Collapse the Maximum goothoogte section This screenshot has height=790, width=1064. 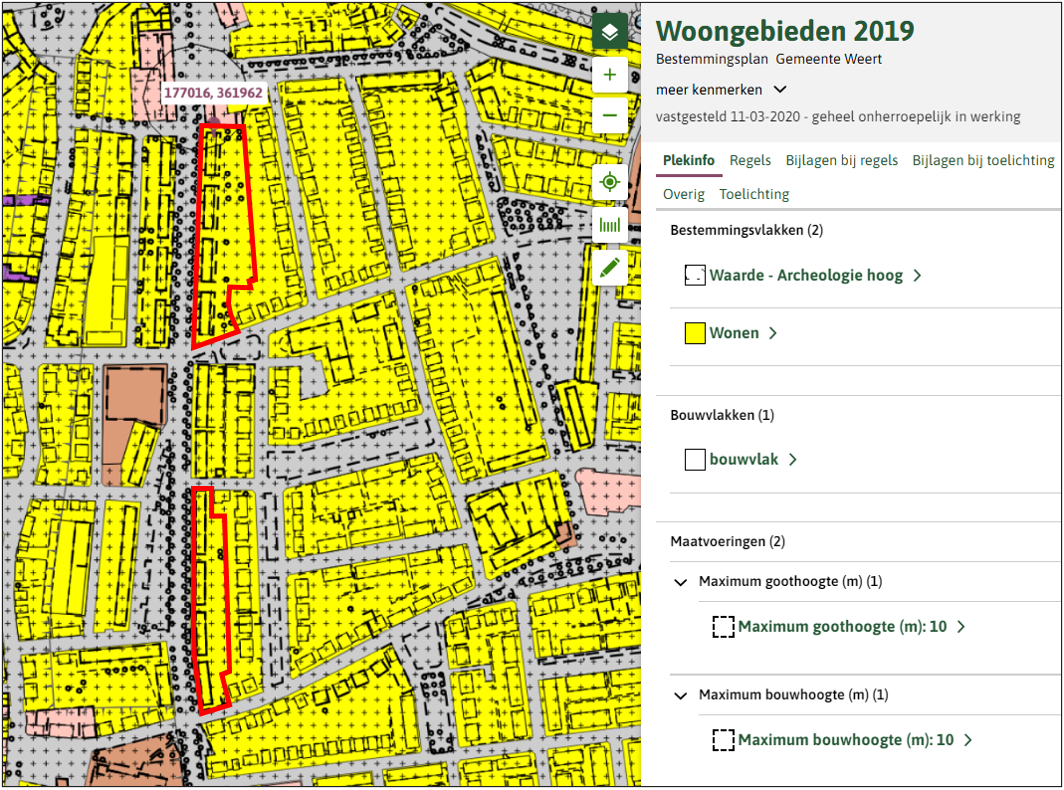click(680, 582)
